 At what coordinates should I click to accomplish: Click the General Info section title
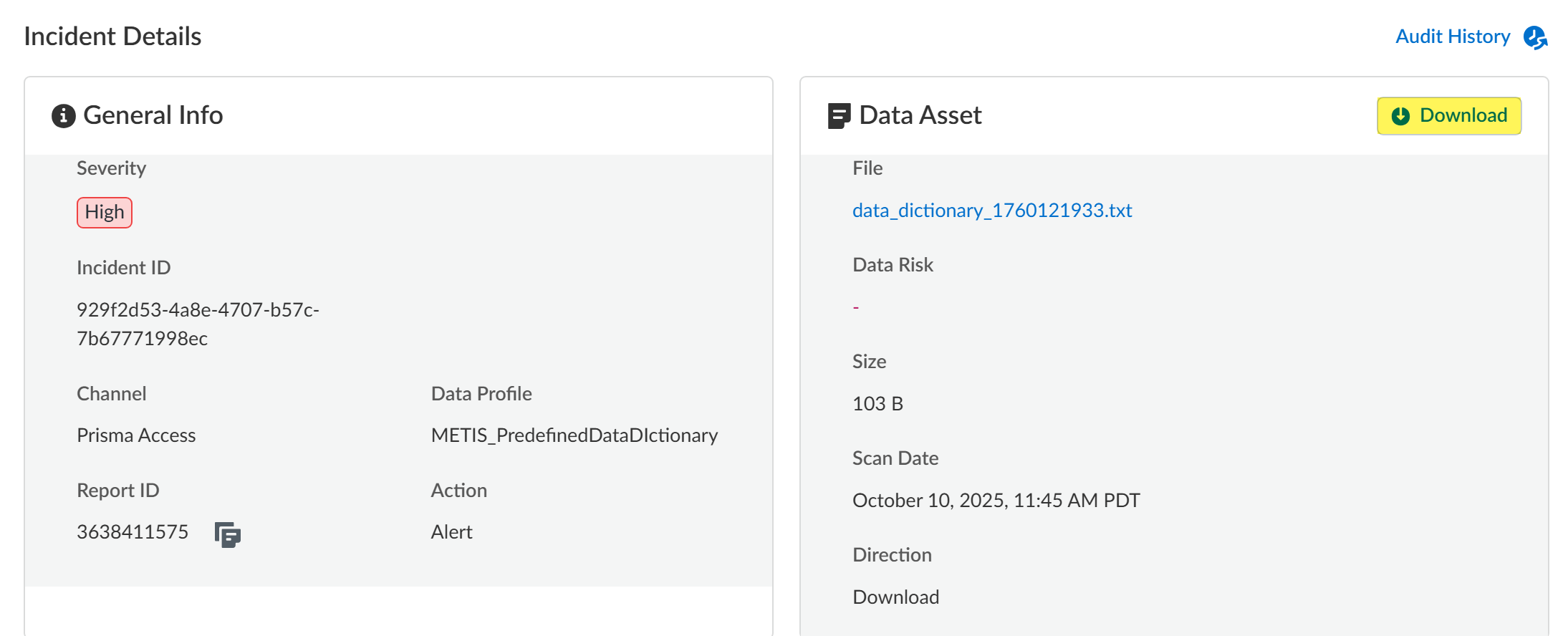pyautogui.click(x=153, y=115)
